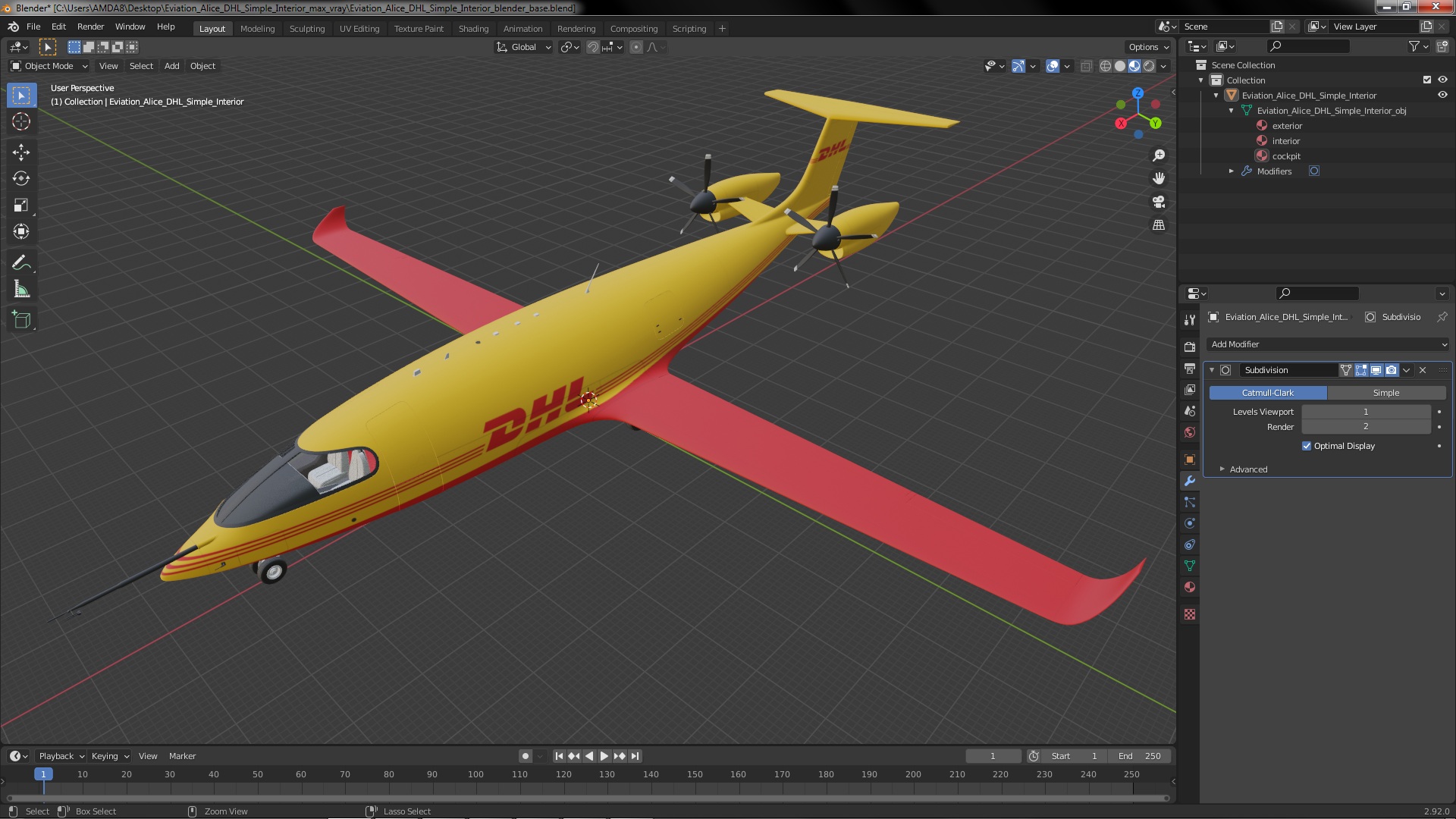
Task: Toggle camera view icon in viewport
Action: [x=1159, y=202]
